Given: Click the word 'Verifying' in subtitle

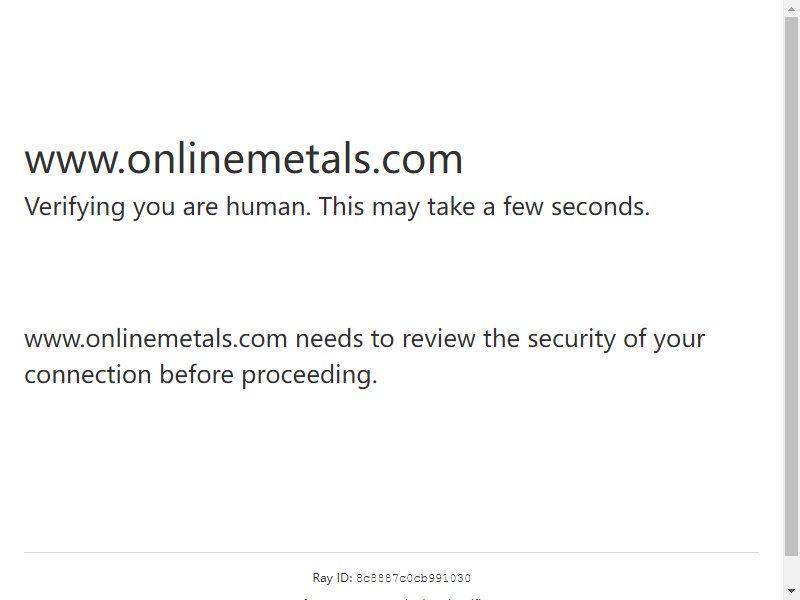Looking at the screenshot, I should point(74,208).
